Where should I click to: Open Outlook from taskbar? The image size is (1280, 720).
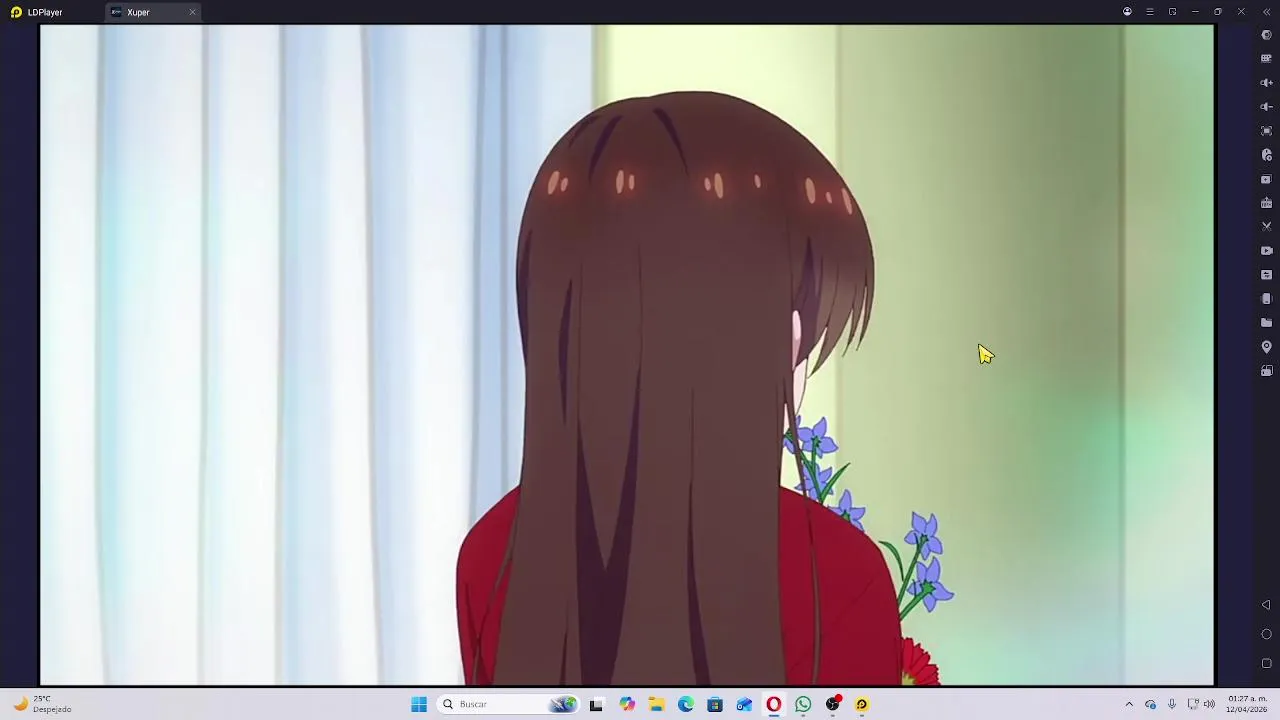pos(744,704)
